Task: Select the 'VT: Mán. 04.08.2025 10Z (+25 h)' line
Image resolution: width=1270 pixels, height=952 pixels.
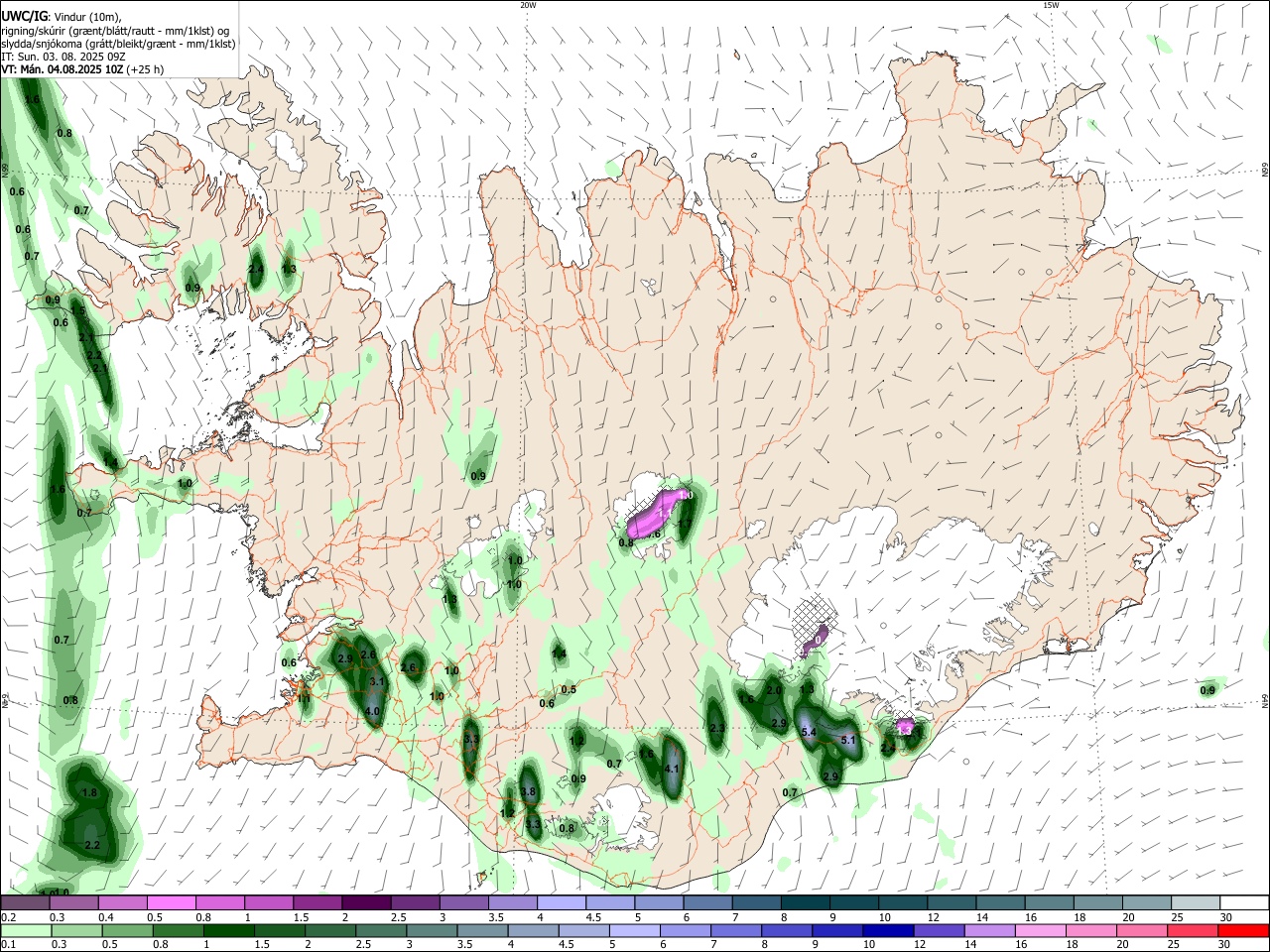Action: tap(82, 69)
